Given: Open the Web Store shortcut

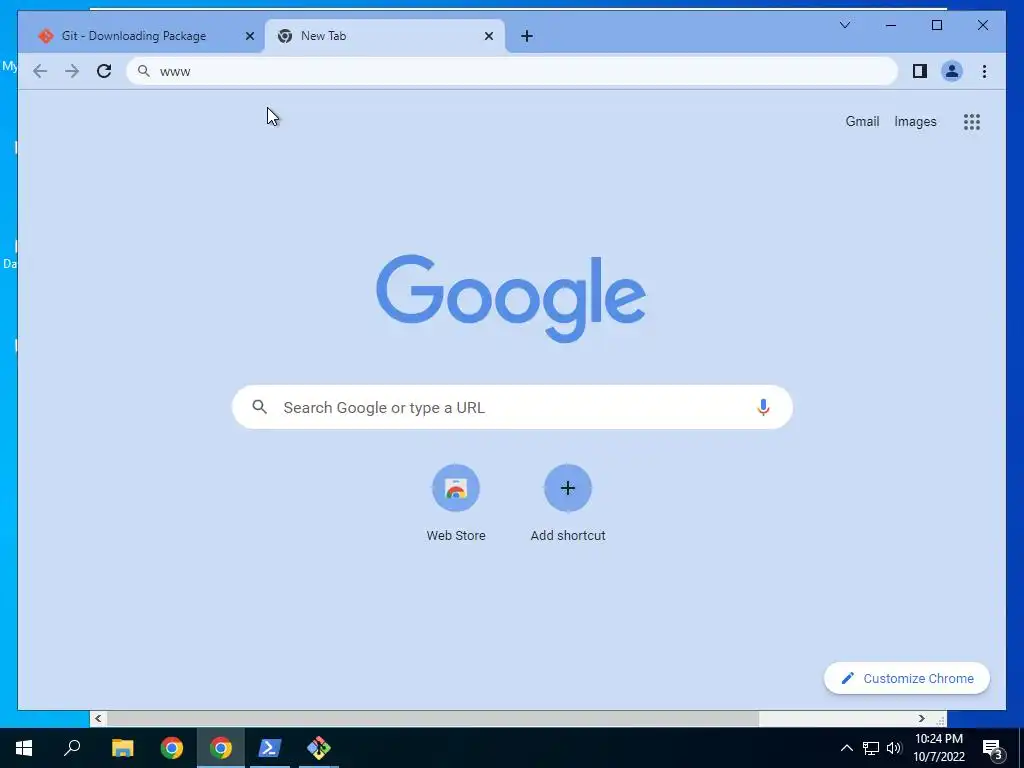Looking at the screenshot, I should click(x=456, y=503).
